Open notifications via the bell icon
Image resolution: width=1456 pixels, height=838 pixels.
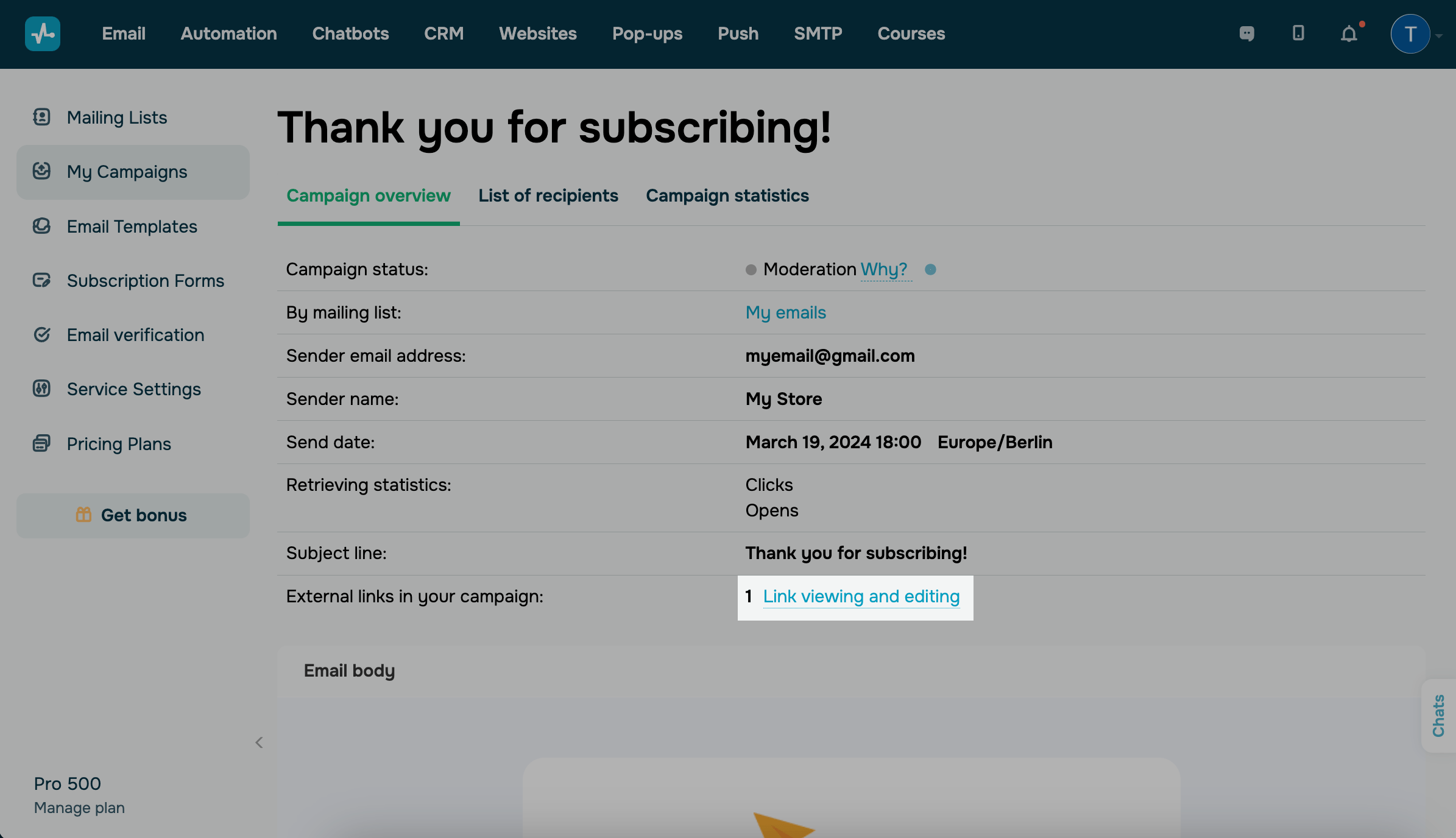[1350, 34]
